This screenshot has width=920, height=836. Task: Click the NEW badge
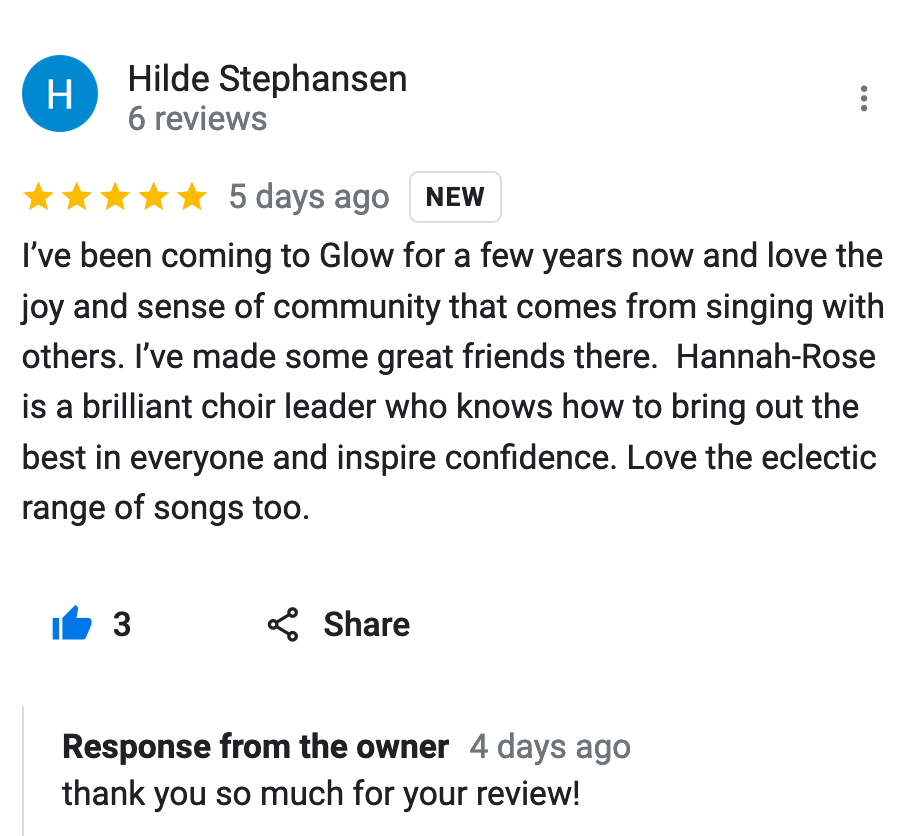coord(455,197)
